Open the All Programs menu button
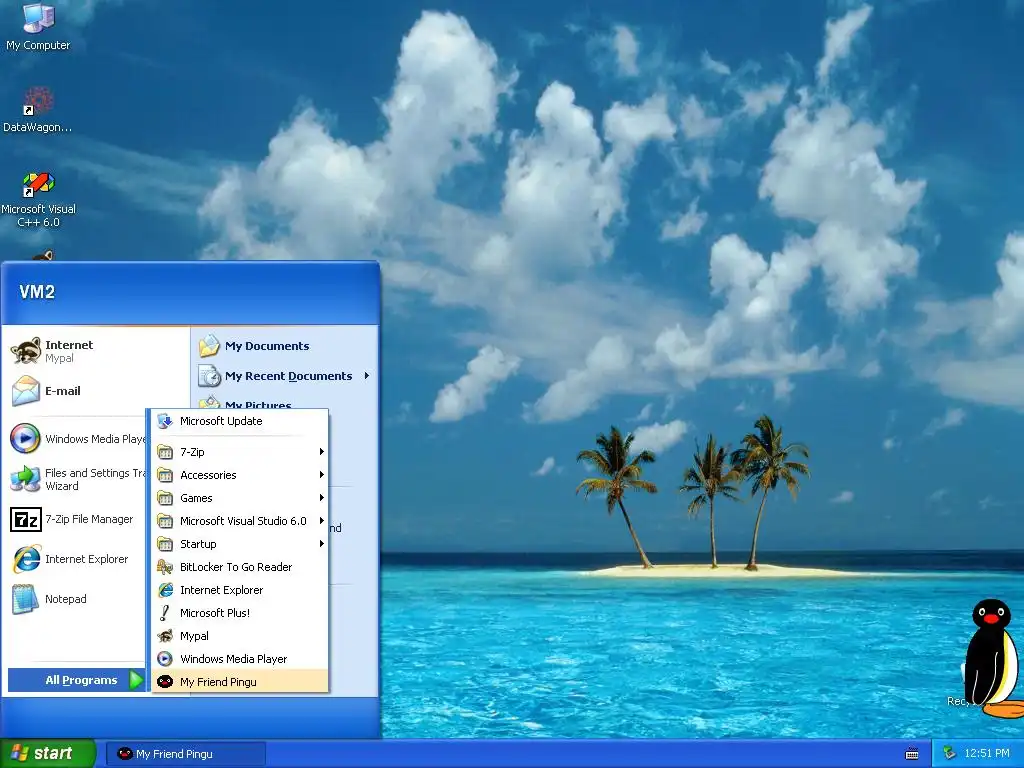The image size is (1024, 768). (76, 680)
